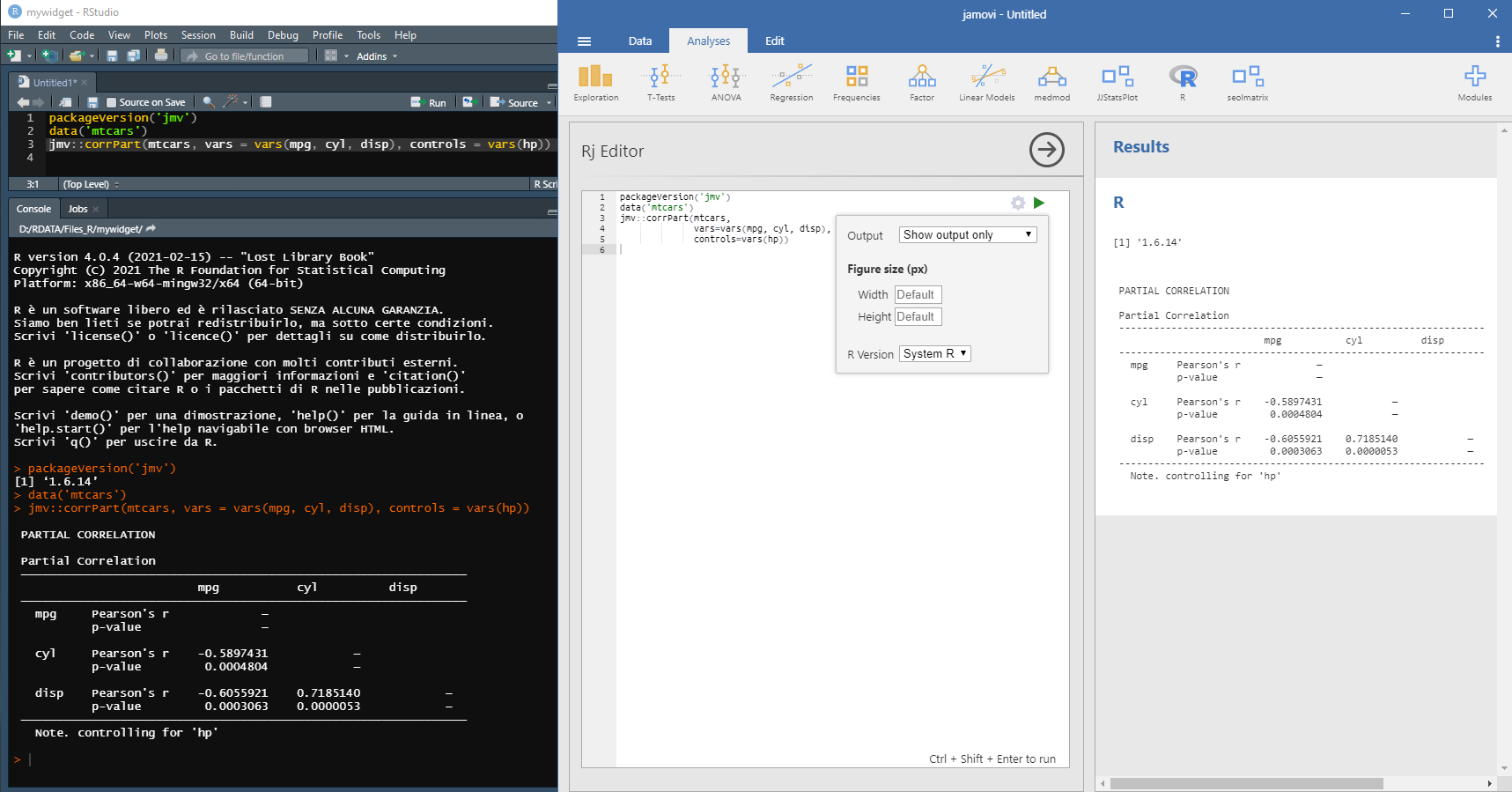The width and height of the screenshot is (1512, 792).
Task: Click the Go to file/function search field
Action: pos(245,56)
